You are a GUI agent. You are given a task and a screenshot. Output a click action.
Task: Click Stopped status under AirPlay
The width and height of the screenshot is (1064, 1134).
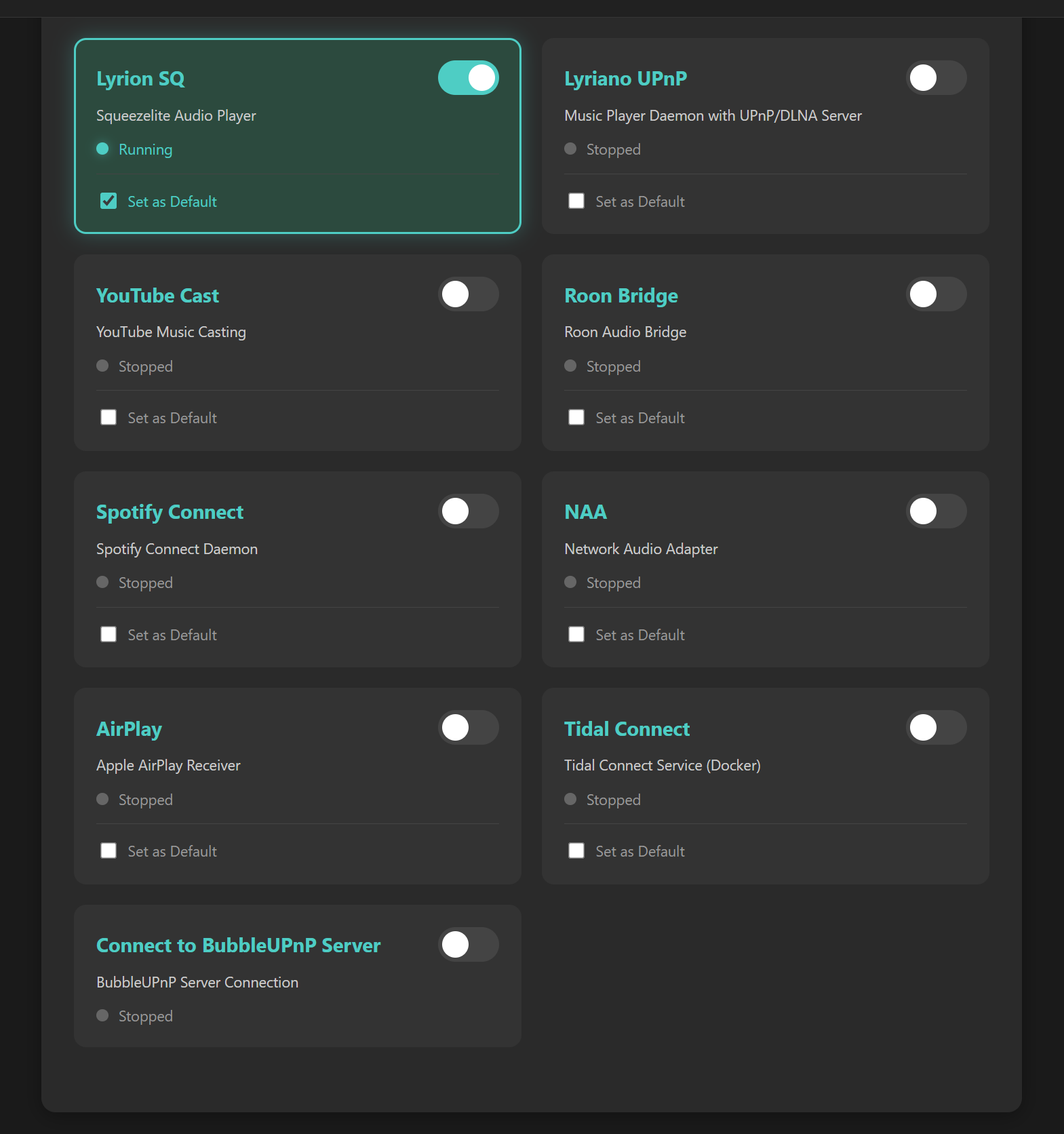(146, 800)
